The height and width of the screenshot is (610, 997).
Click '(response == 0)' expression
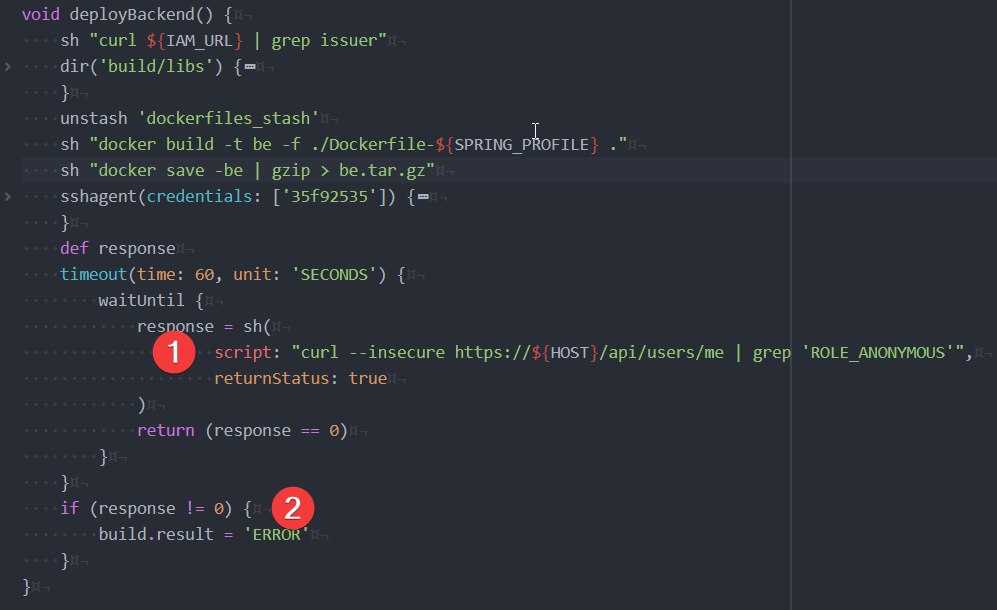pos(277,431)
